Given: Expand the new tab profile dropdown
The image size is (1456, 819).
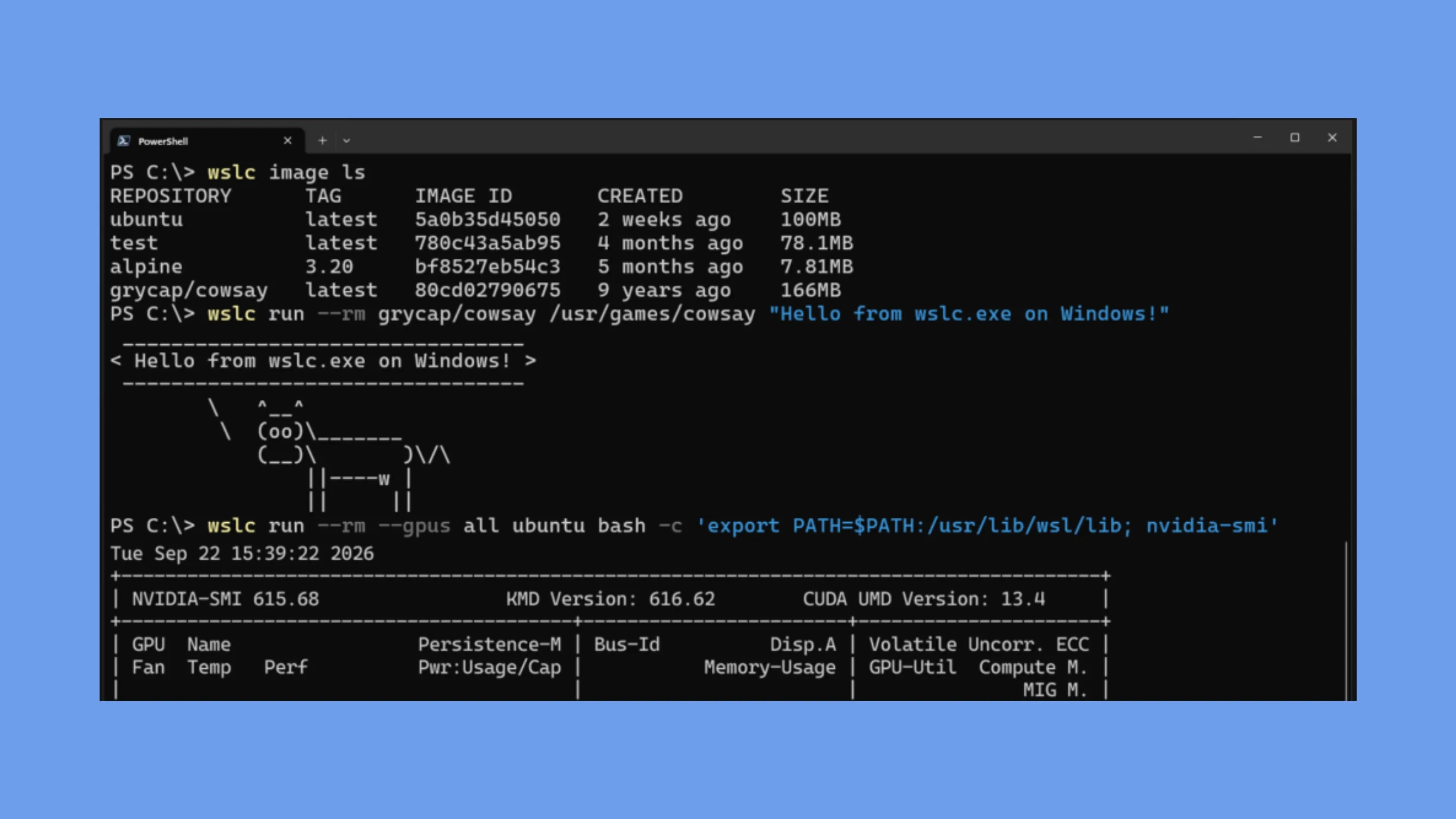Looking at the screenshot, I should (346, 141).
